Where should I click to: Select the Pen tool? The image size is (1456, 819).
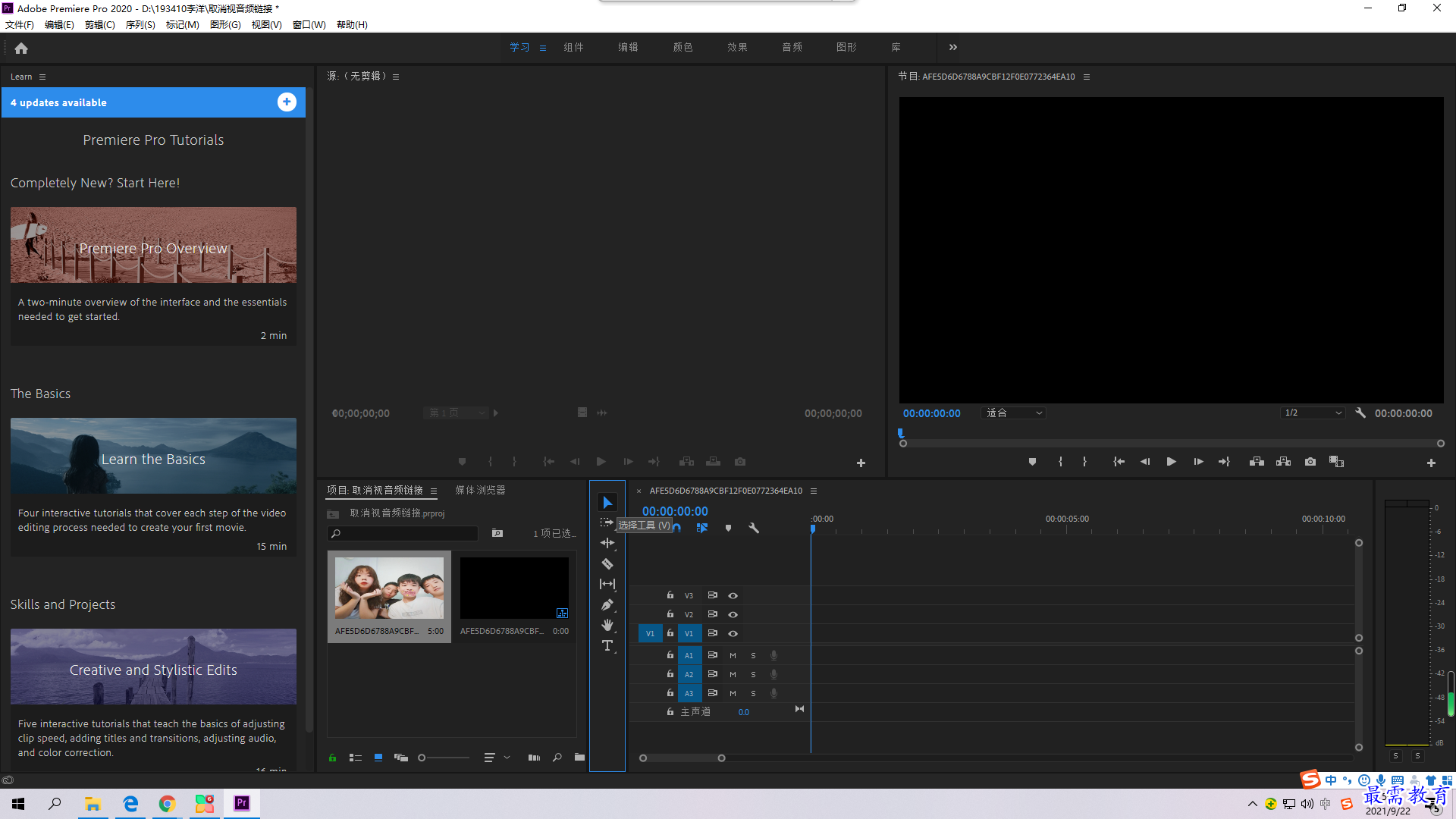pos(607,604)
